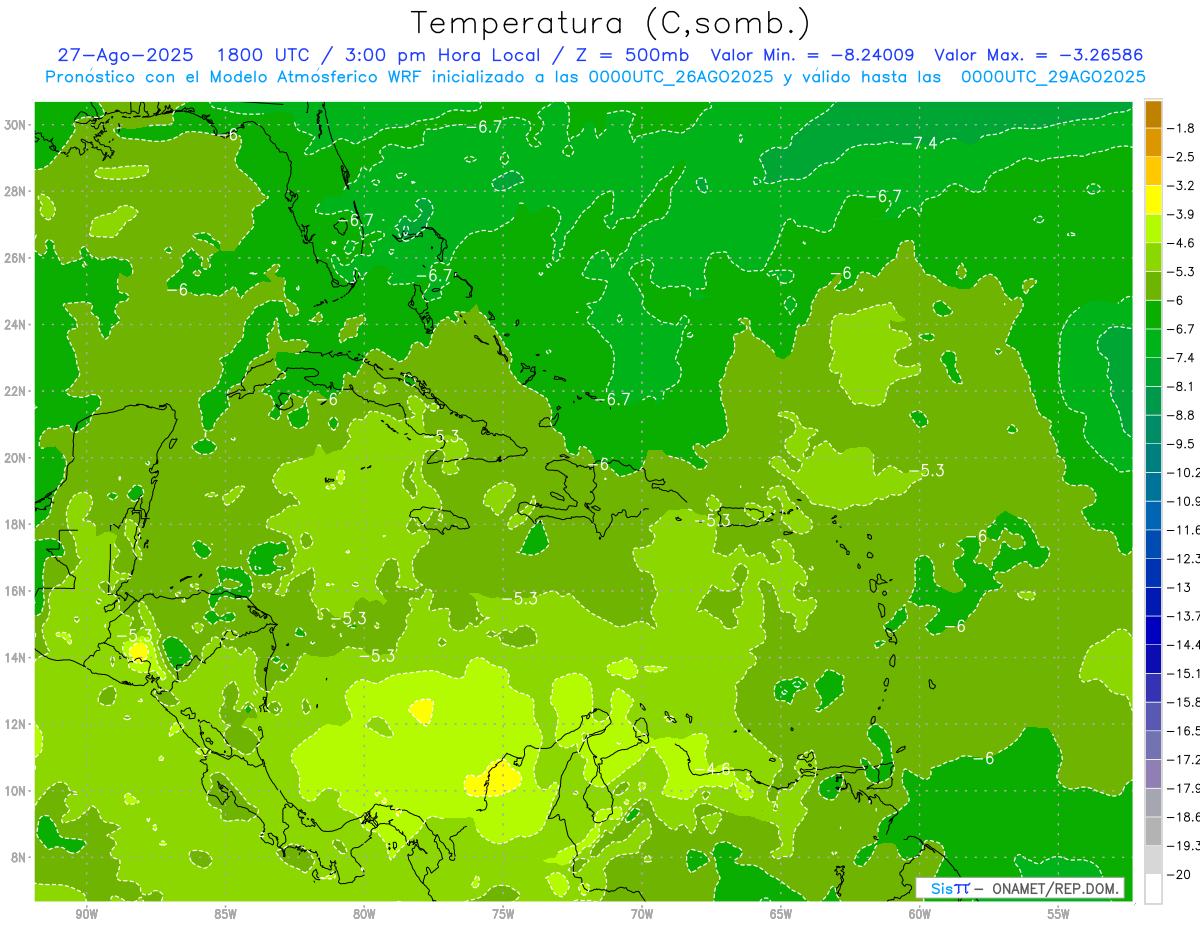Click the orange swatch between -1.8 and -2.5
This screenshot has width=1200, height=927.
click(1153, 142)
